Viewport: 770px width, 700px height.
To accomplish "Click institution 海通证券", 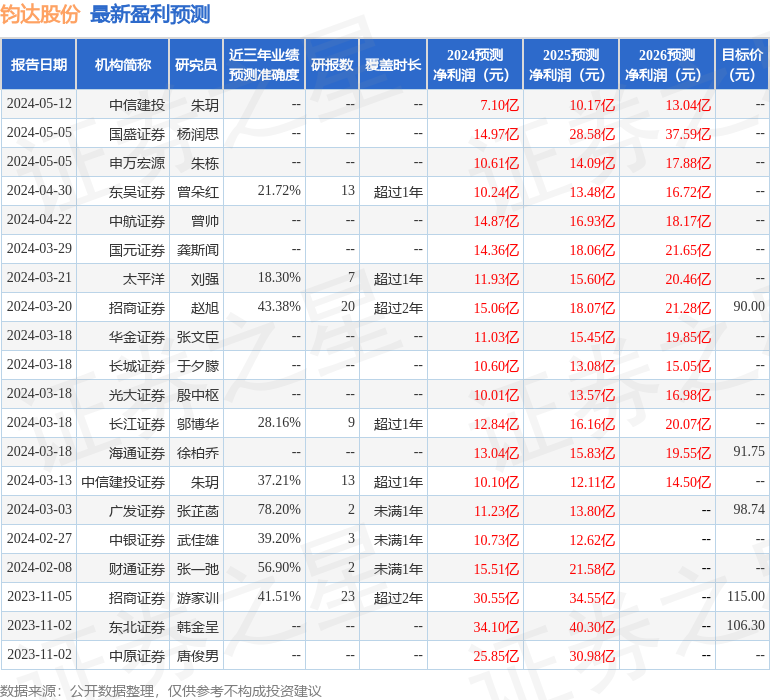I will pyautogui.click(x=137, y=452).
